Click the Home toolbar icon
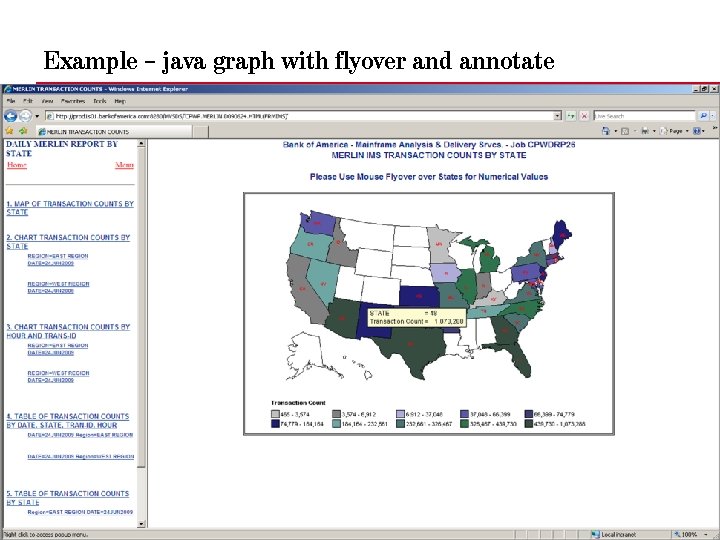The image size is (720, 540). coord(606,131)
